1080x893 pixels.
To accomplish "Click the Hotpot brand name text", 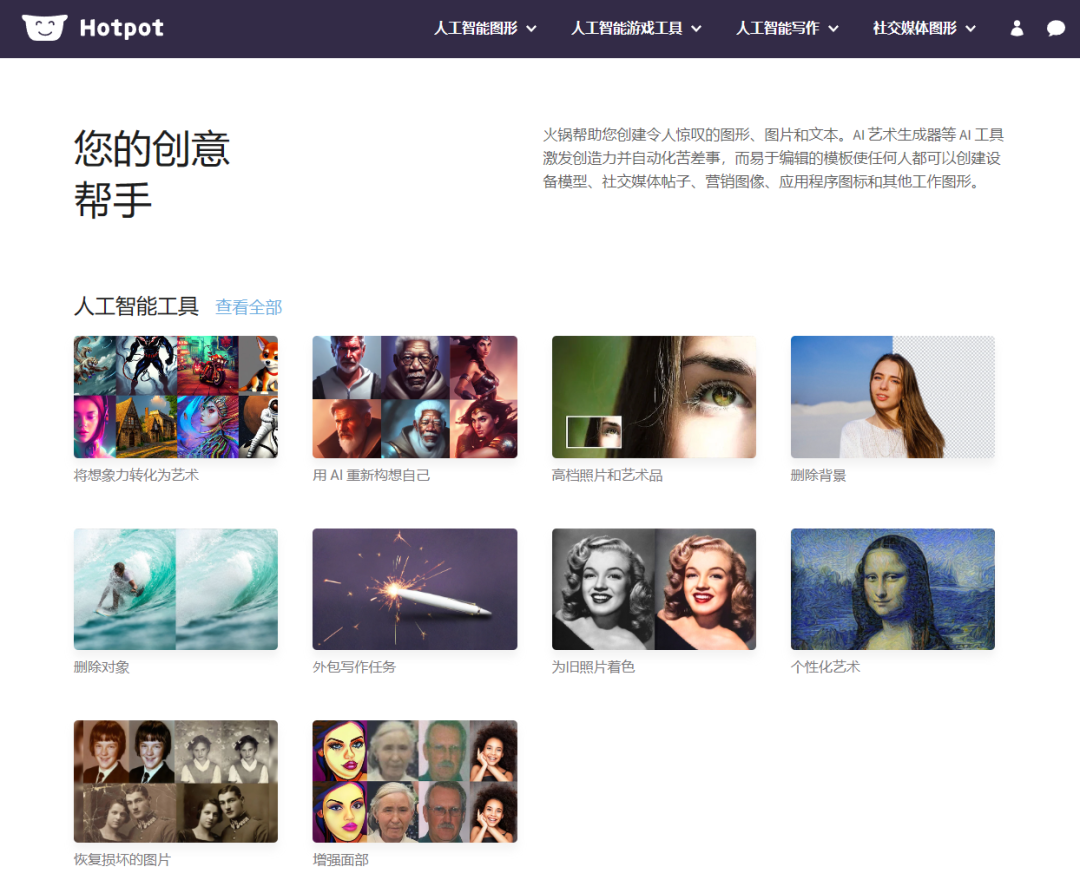I will 122,29.
